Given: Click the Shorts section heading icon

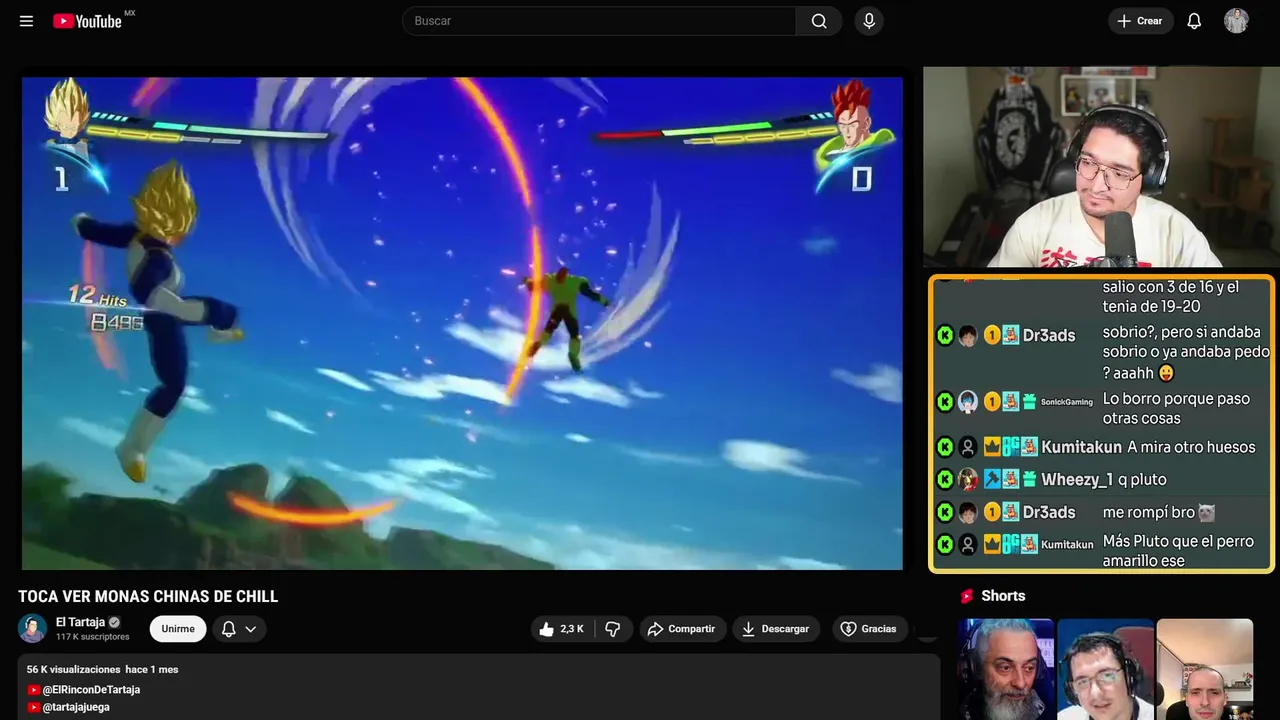Looking at the screenshot, I should [x=967, y=596].
